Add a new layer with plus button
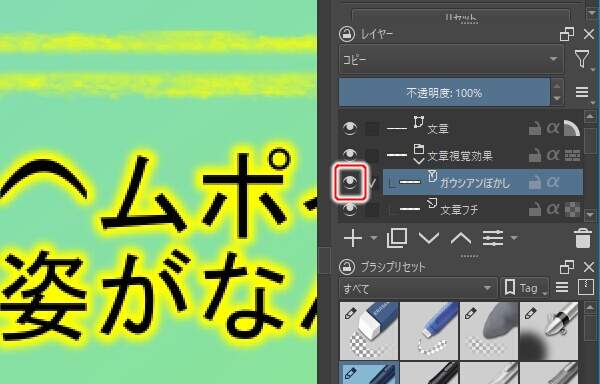The width and height of the screenshot is (600, 384). click(353, 238)
